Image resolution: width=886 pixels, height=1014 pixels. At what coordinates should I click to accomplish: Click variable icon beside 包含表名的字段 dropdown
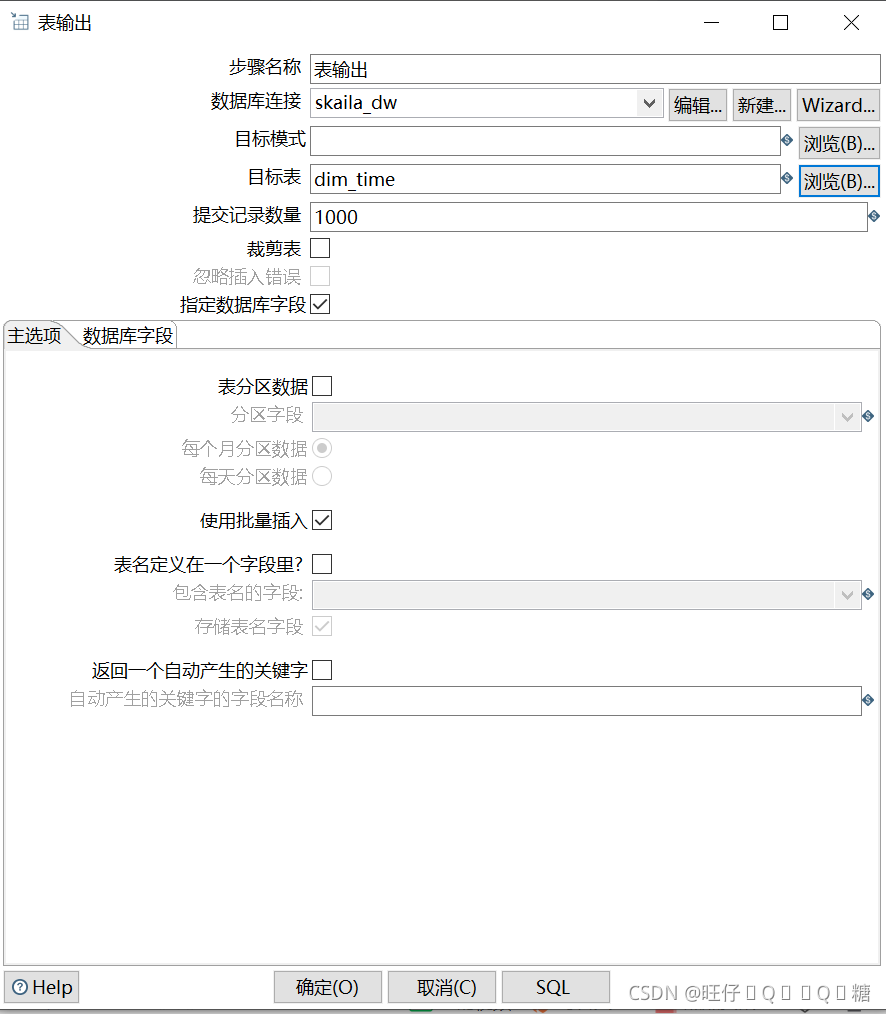point(868,594)
